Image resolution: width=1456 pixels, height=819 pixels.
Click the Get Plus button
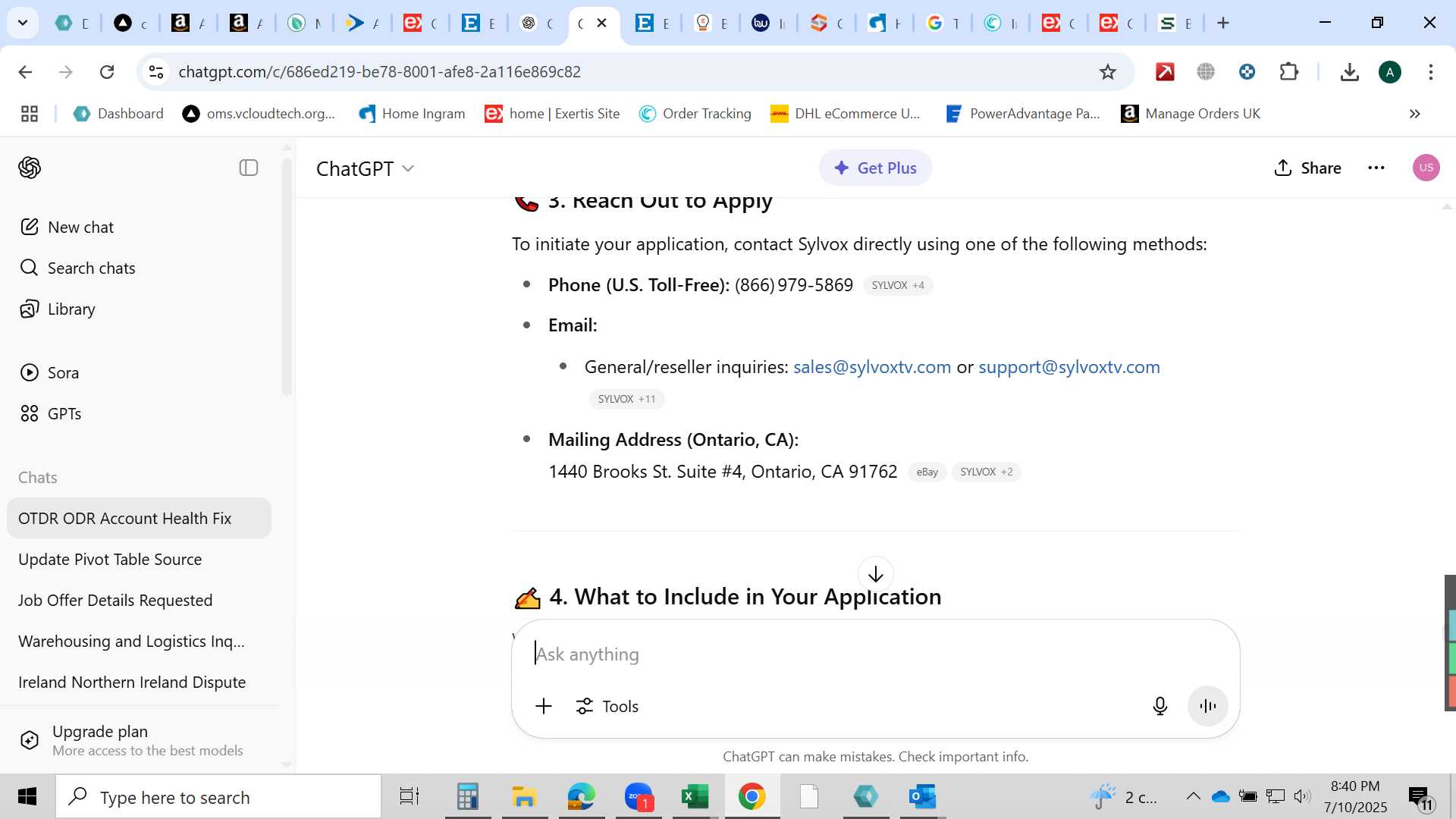click(875, 168)
